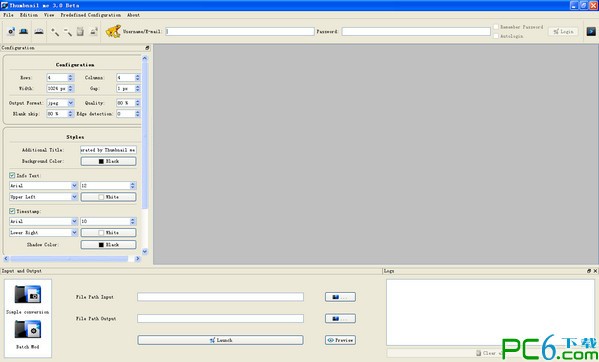Viewport: 599px width, 362px height.
Task: Click the Password input field
Action: pyautogui.click(x=416, y=31)
